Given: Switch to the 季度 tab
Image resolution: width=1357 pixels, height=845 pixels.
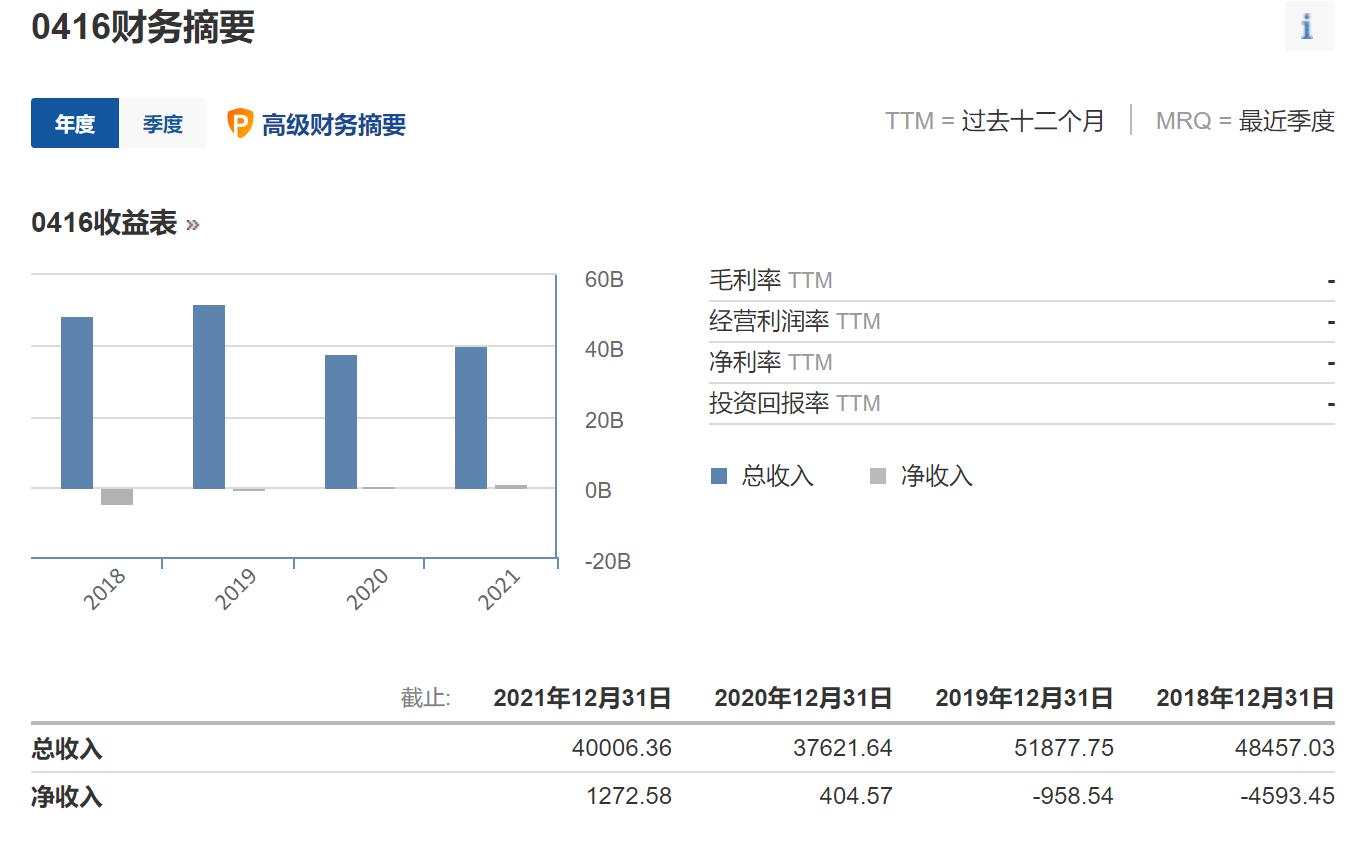Looking at the screenshot, I should pyautogui.click(x=163, y=123).
